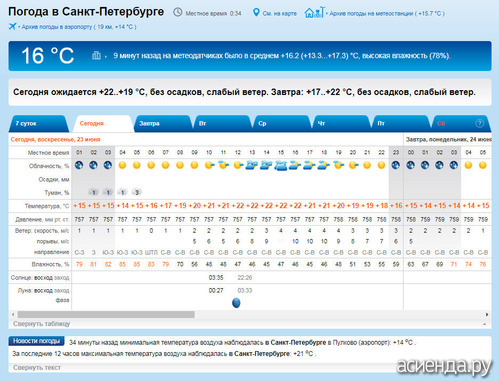Click the city buildings icon in blue banner
Screen dimensions: 499x381
click(x=96, y=55)
